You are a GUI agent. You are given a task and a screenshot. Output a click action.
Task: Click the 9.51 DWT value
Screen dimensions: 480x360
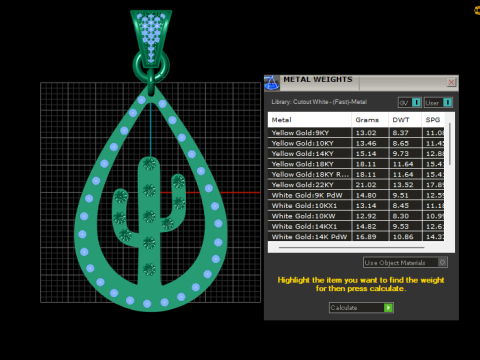(400, 195)
